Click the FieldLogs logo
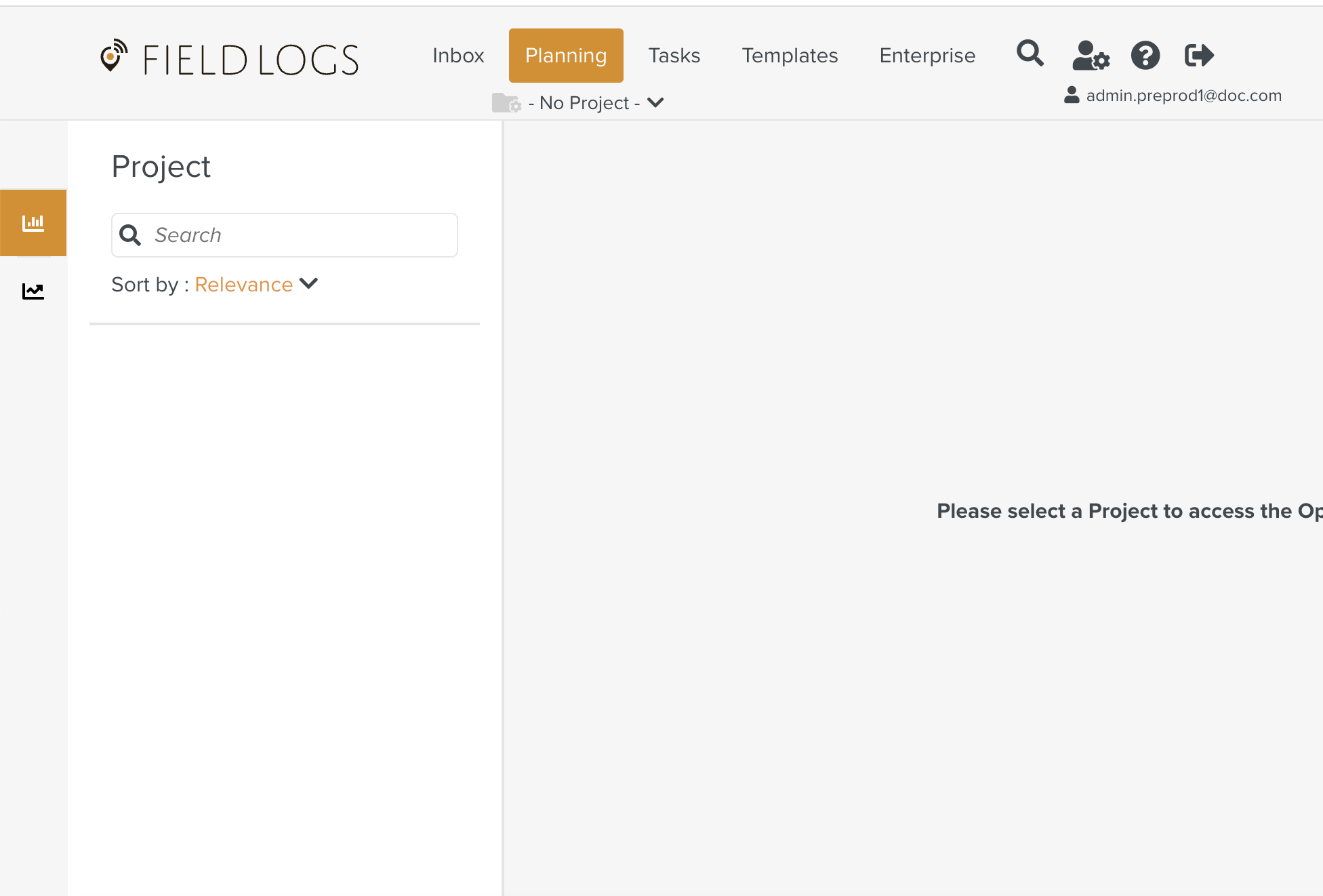 [x=229, y=58]
